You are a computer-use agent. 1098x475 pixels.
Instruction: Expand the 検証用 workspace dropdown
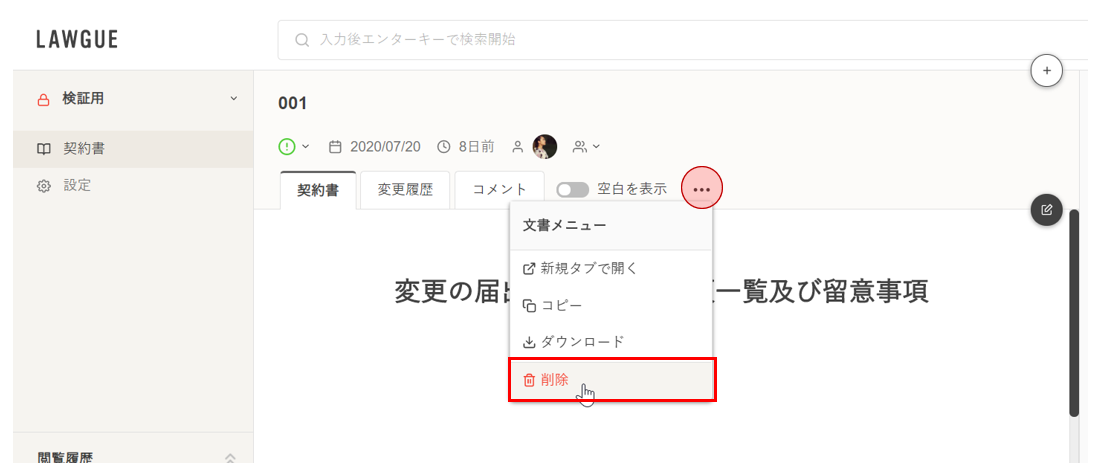[234, 98]
